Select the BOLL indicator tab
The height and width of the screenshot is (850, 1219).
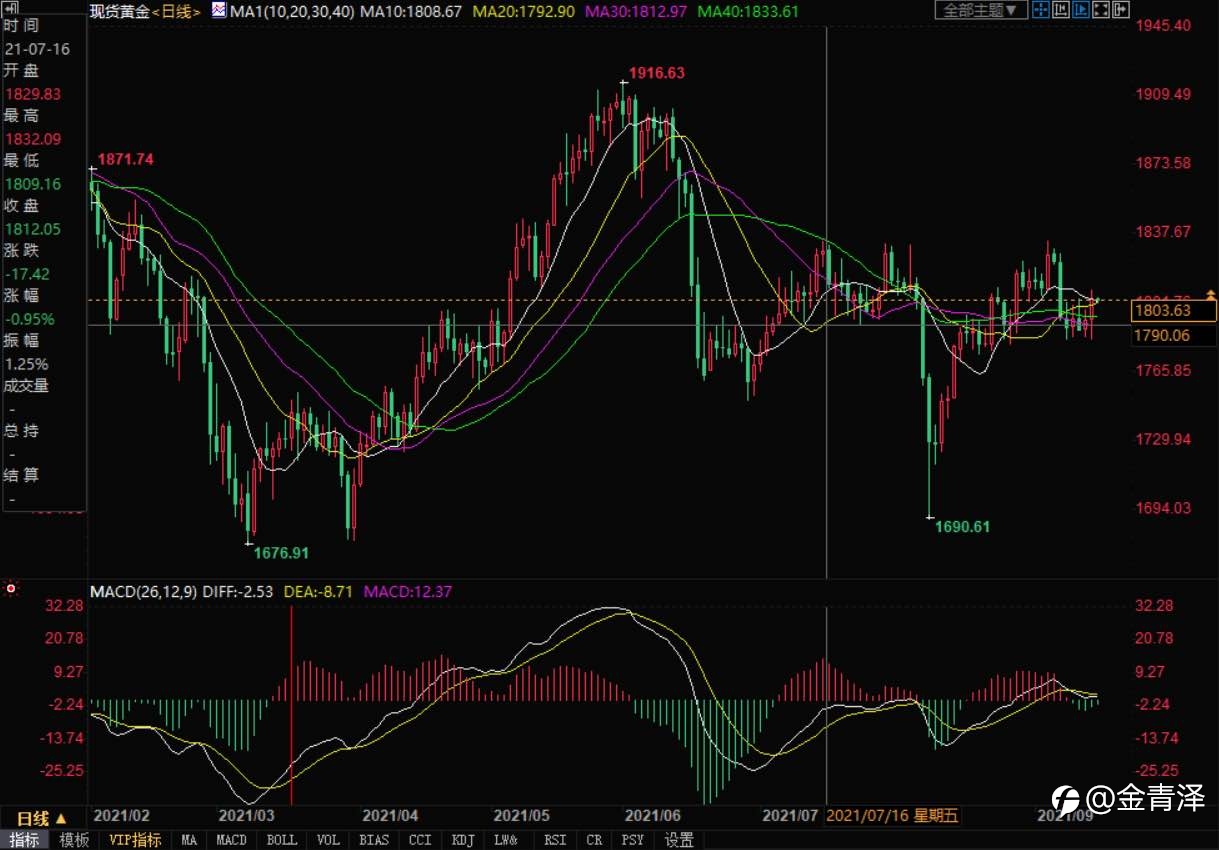[282, 840]
